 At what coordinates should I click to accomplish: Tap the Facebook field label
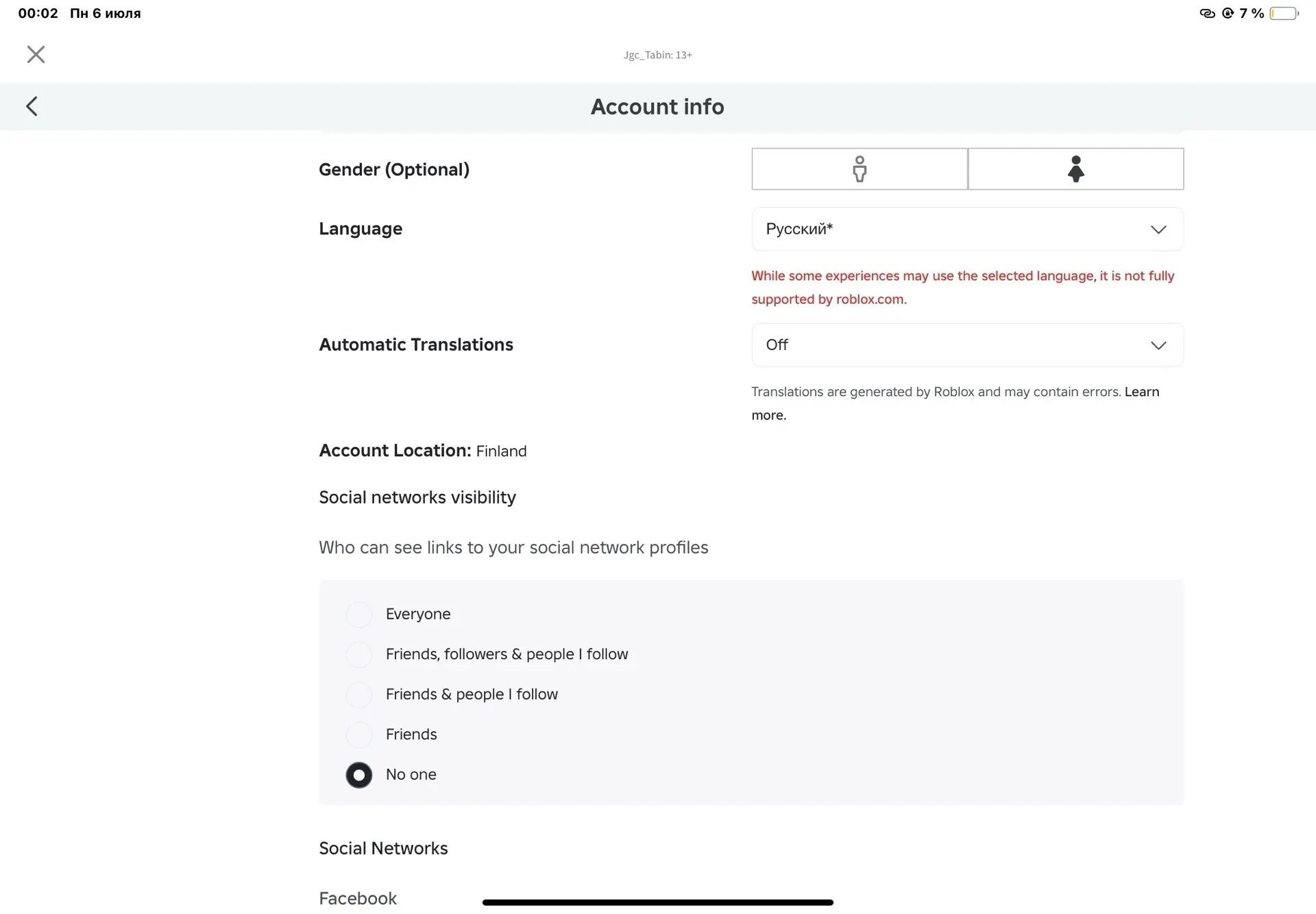358,898
